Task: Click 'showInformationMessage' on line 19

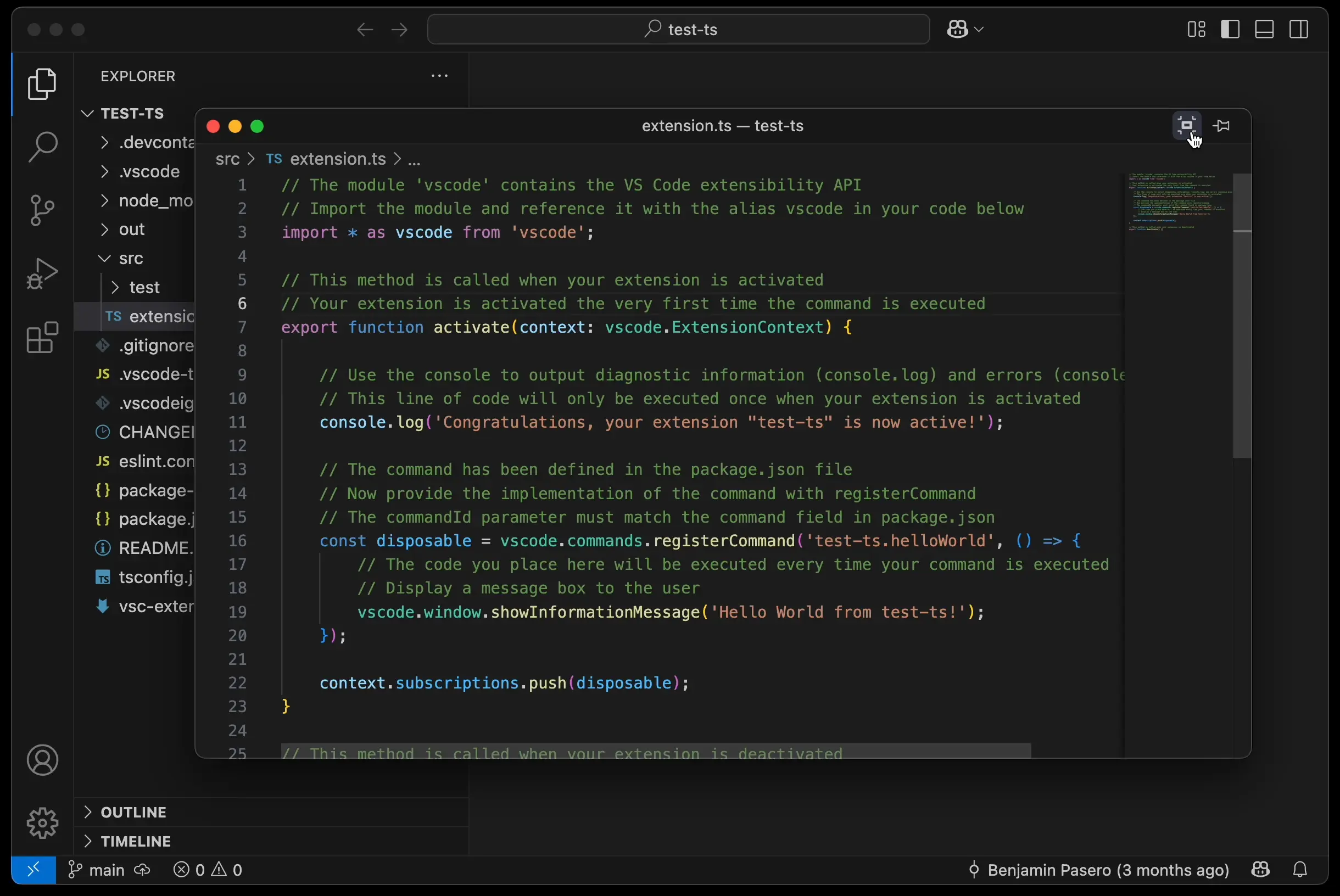Action: click(595, 612)
